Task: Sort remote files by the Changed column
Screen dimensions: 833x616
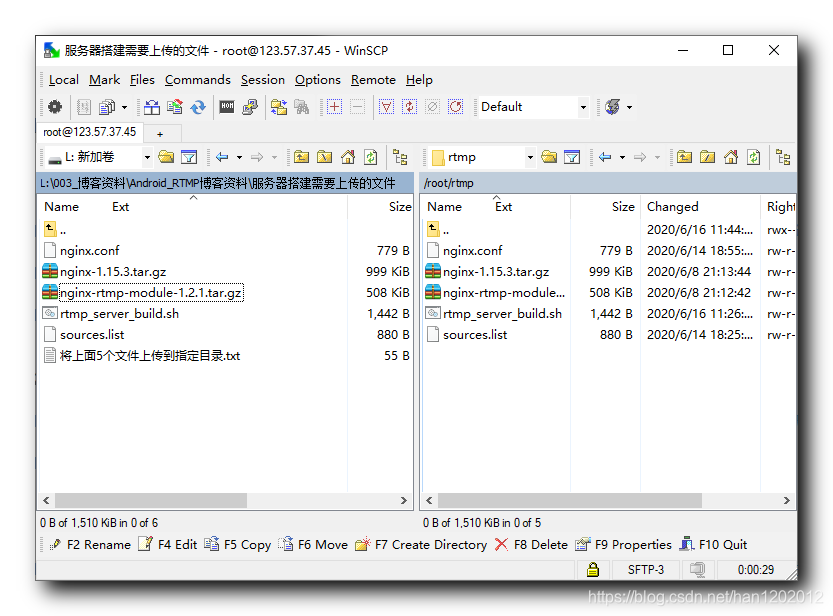Action: pos(700,207)
